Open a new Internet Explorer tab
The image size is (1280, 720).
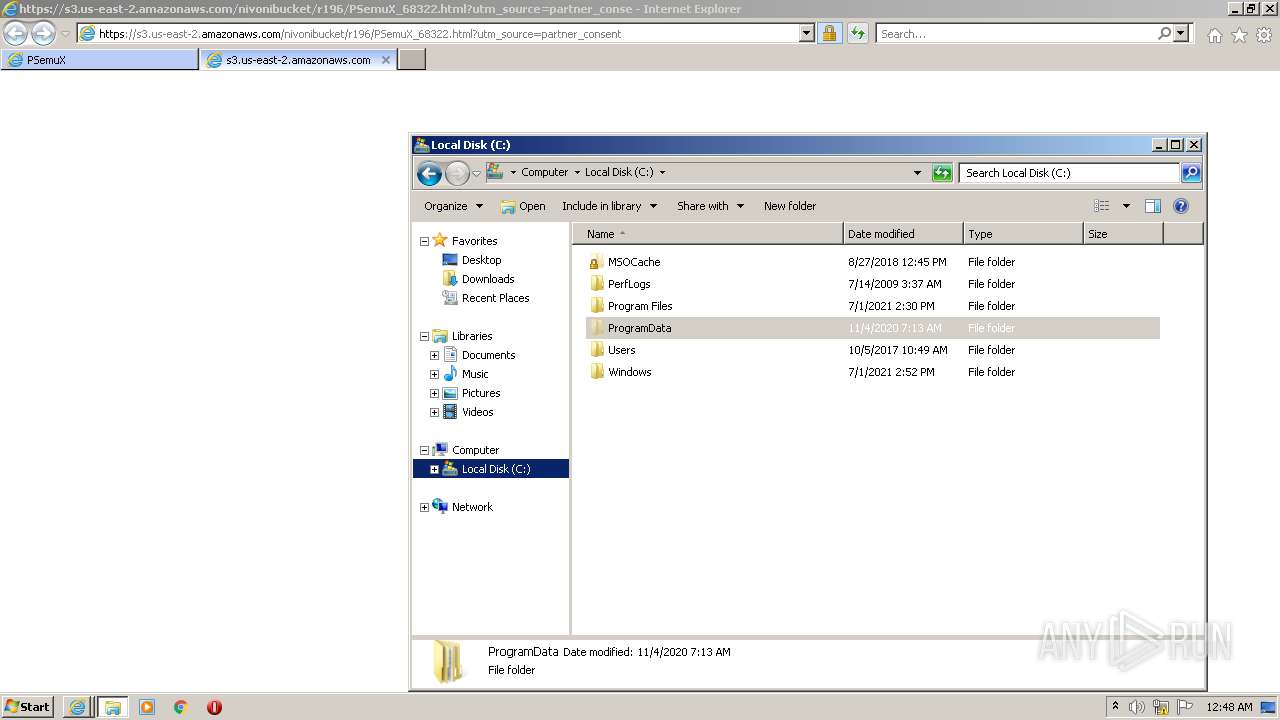pyautogui.click(x=412, y=60)
